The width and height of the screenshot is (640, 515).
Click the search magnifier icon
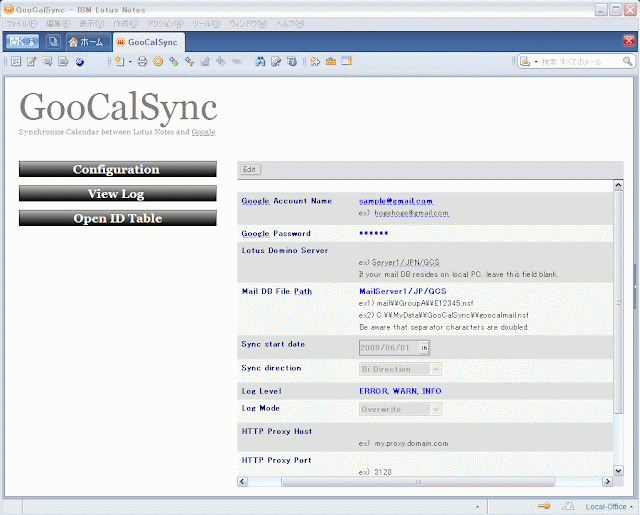(628, 62)
